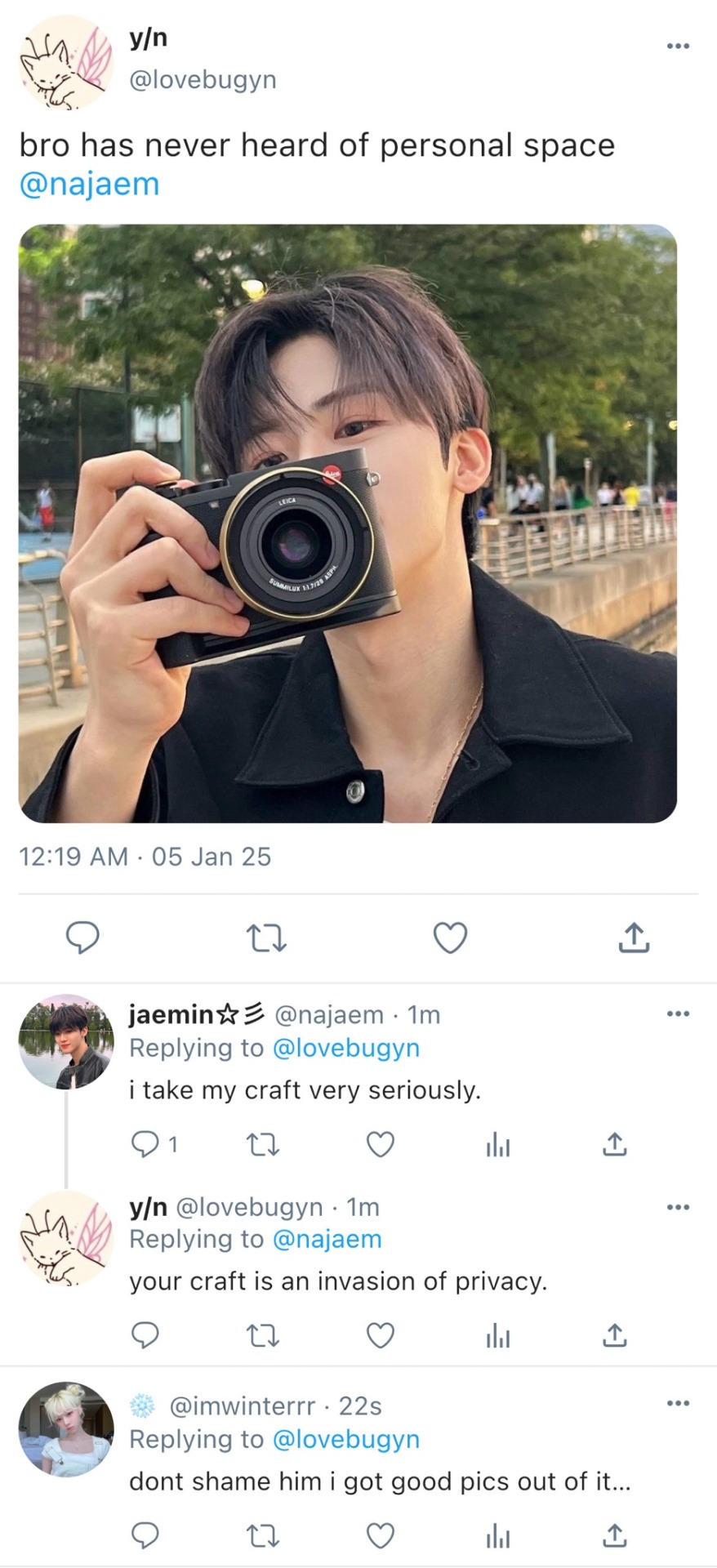The height and width of the screenshot is (1568, 717).
Task: Reply to the @imwinterrr comment
Action: coord(145,1536)
